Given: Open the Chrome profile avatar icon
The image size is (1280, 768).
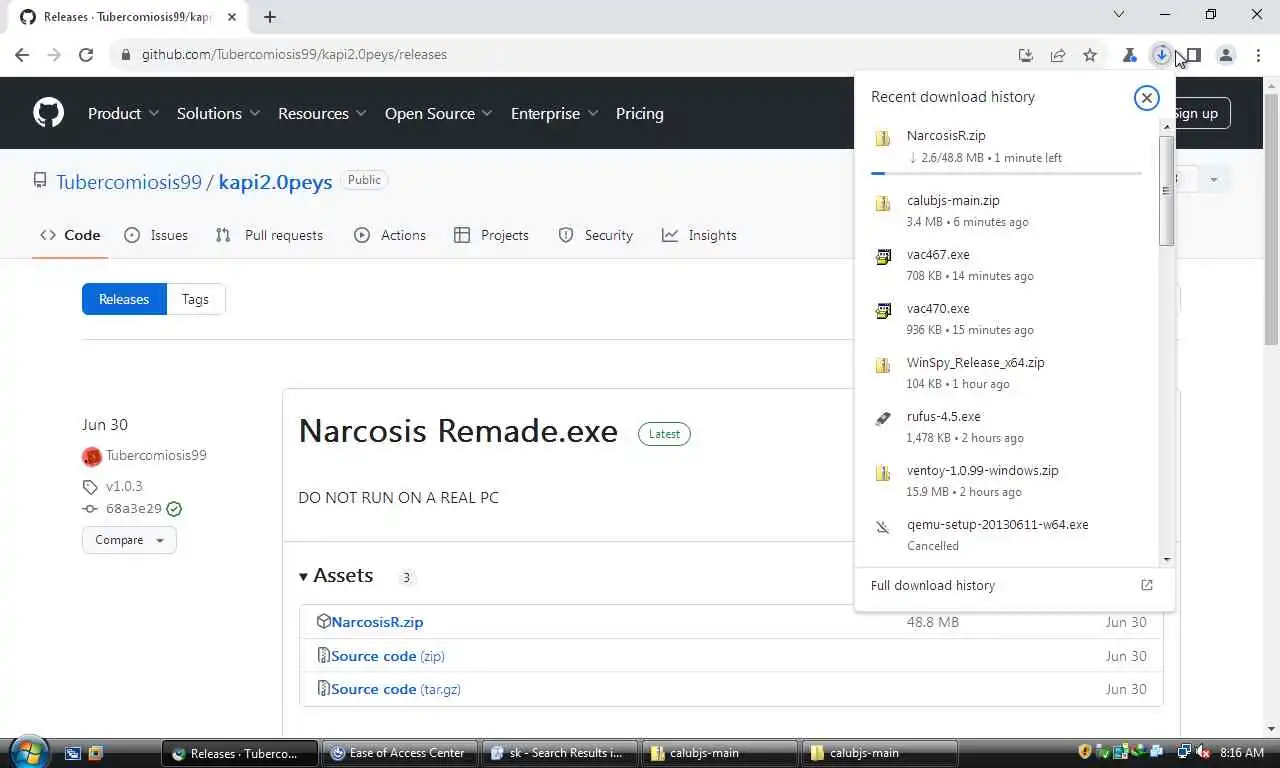Looking at the screenshot, I should (1226, 55).
